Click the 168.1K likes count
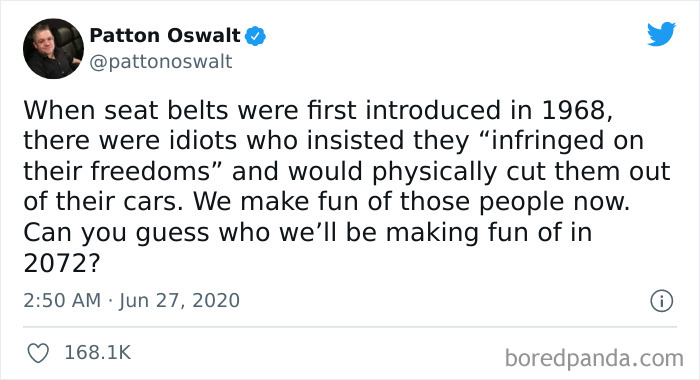This screenshot has height=380, width=700. point(98,353)
